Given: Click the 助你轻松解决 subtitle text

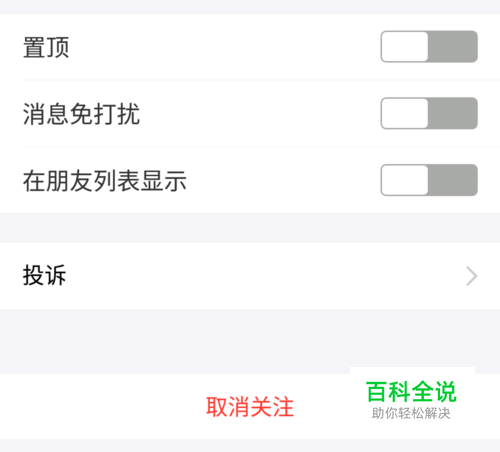Looking at the screenshot, I should point(411,413).
